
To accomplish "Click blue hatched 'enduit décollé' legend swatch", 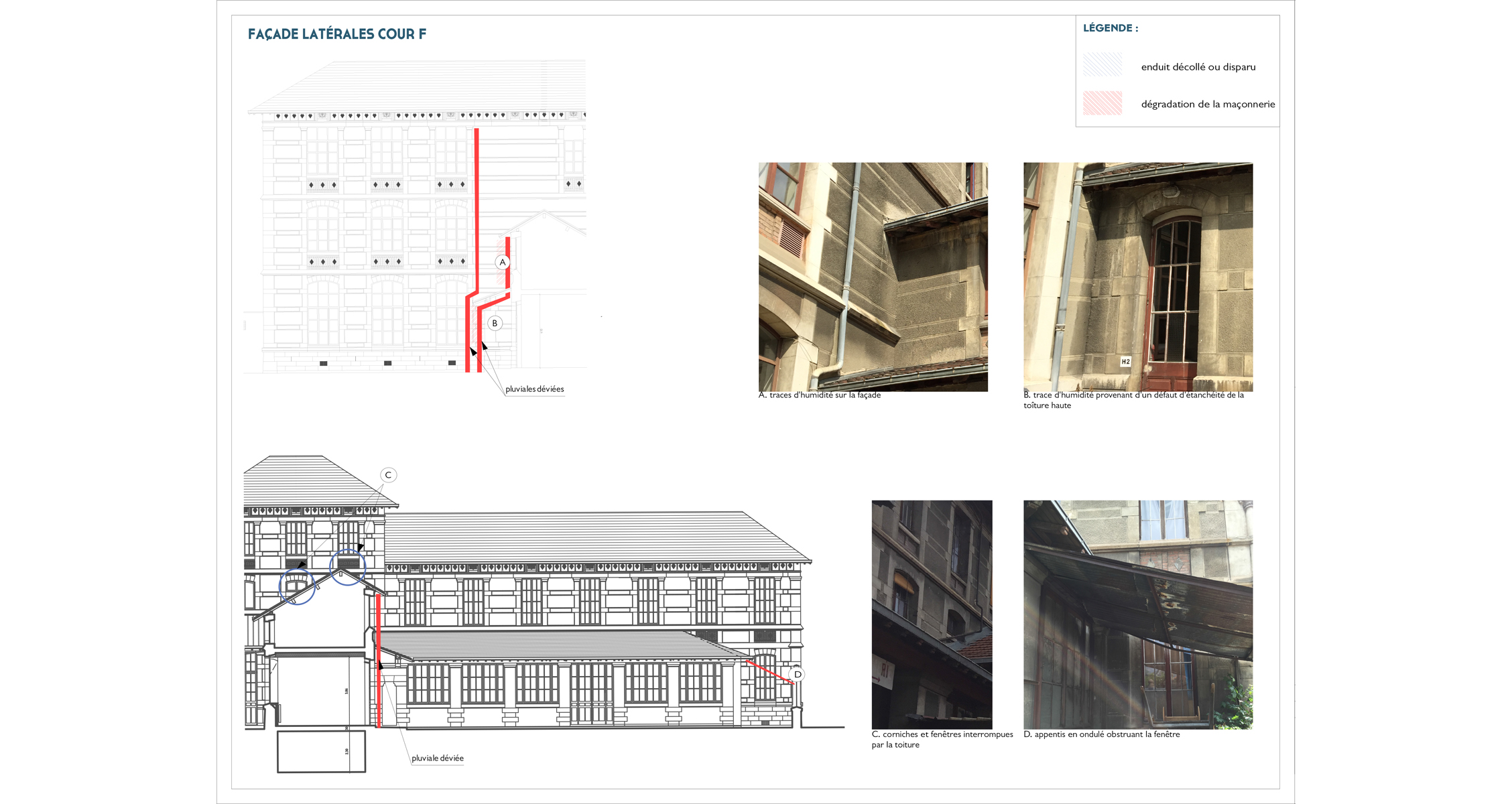I will [x=1102, y=65].
